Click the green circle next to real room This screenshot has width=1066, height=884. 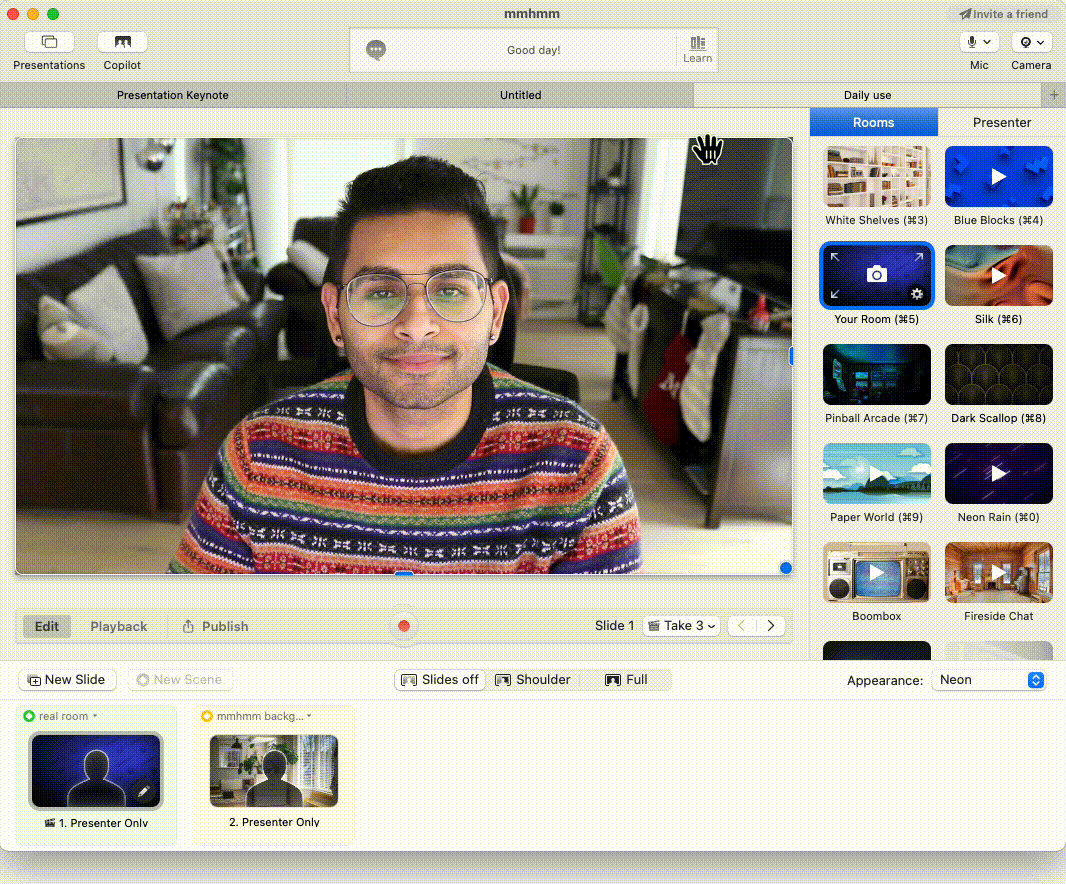(29, 716)
